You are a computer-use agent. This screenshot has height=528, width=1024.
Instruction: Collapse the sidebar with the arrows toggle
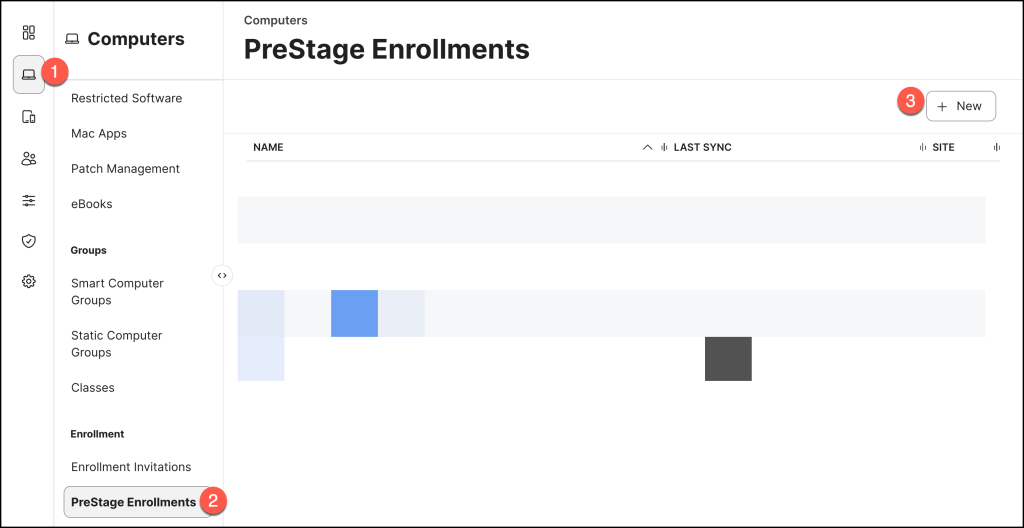coord(222,275)
